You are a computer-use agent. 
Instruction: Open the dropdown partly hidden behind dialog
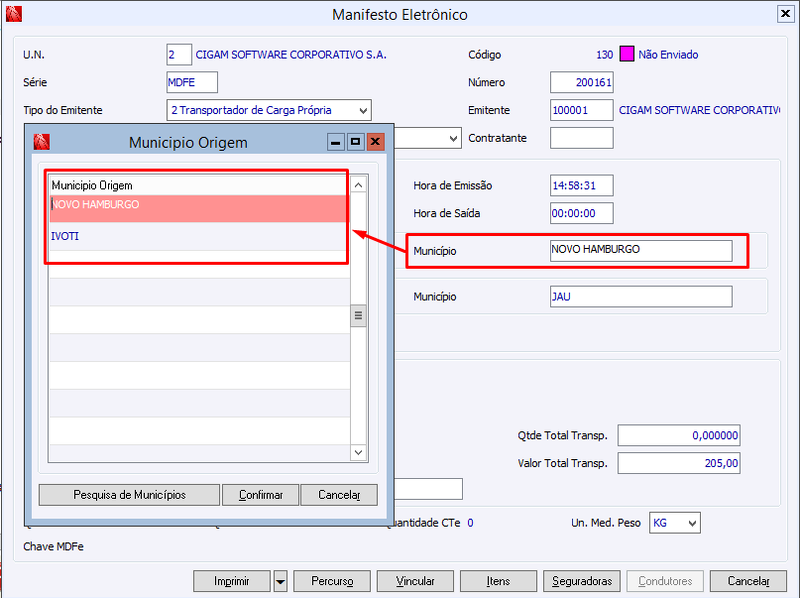453,138
